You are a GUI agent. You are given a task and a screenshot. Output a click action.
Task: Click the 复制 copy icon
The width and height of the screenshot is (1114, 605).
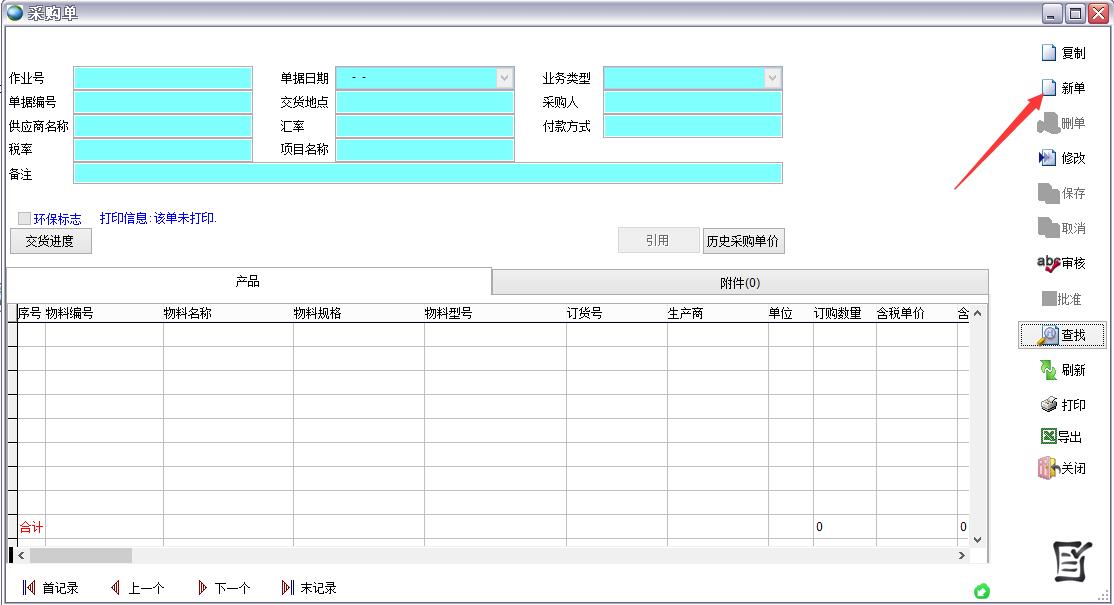[1063, 52]
